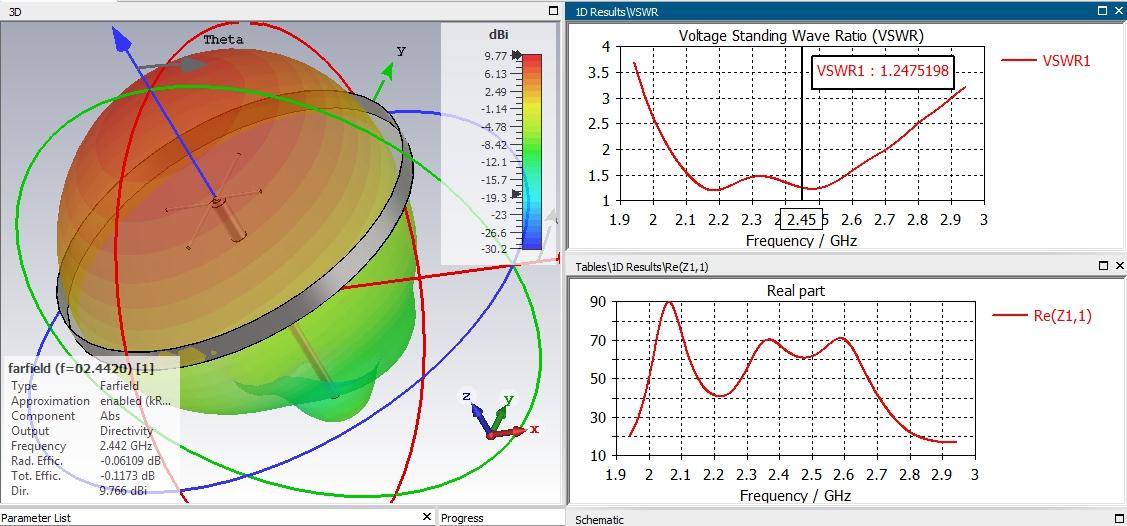Click the 2.45 axis marker value box
Image resolution: width=1127 pixels, height=526 pixels.
click(x=801, y=218)
